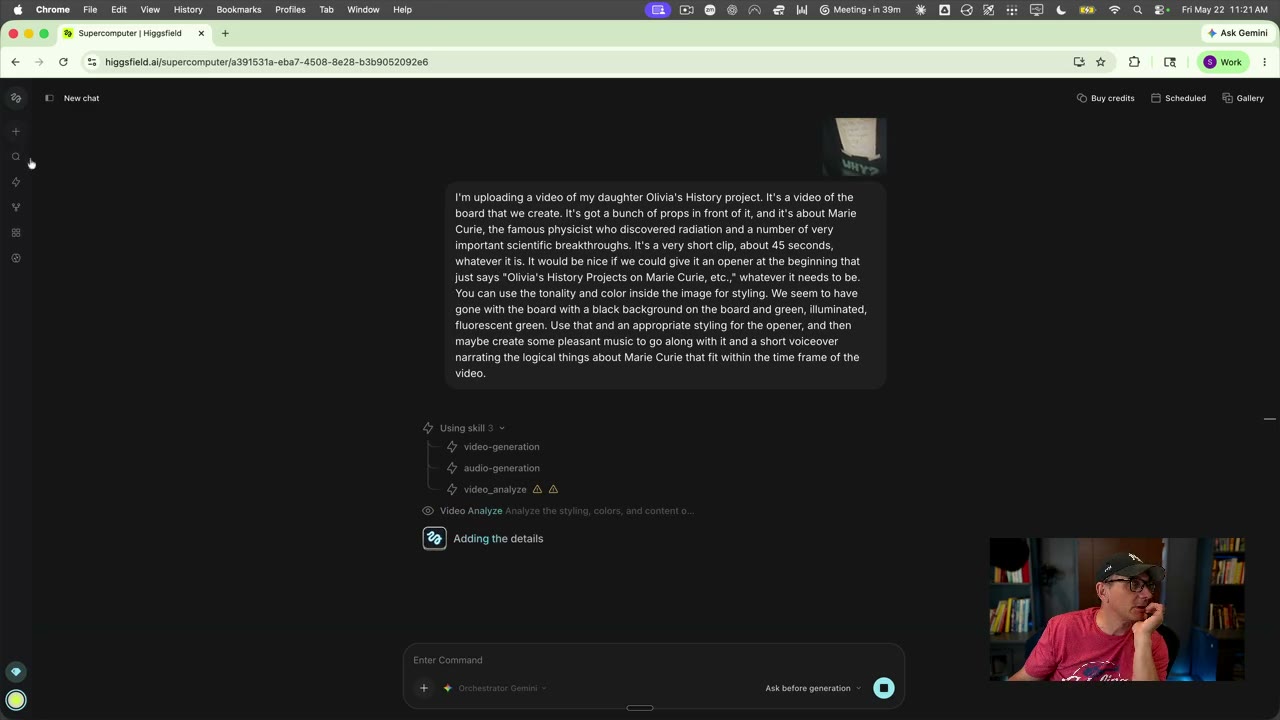Reload the Higgsfield page

[x=63, y=62]
